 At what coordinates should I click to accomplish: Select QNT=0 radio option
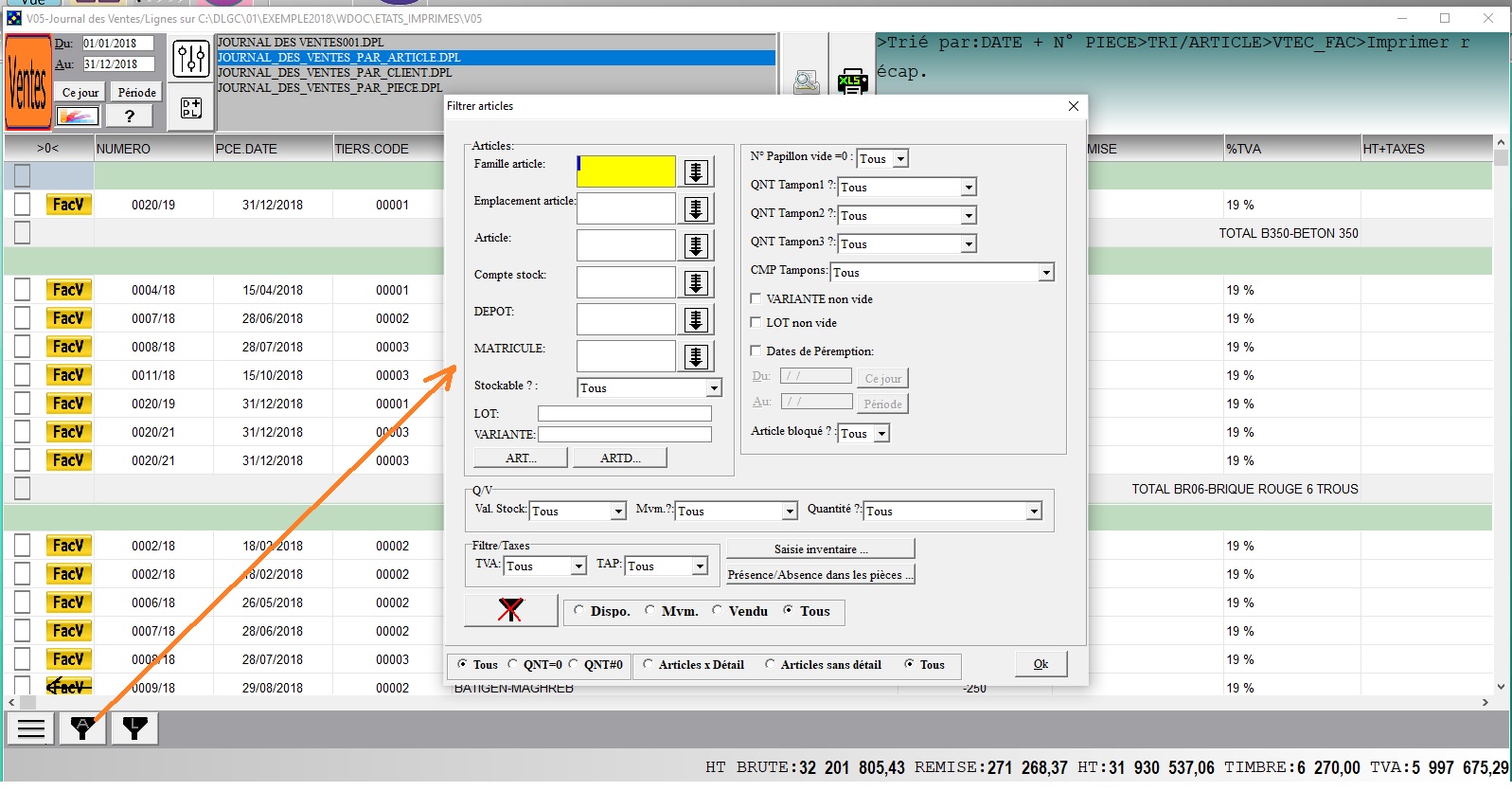point(512,664)
